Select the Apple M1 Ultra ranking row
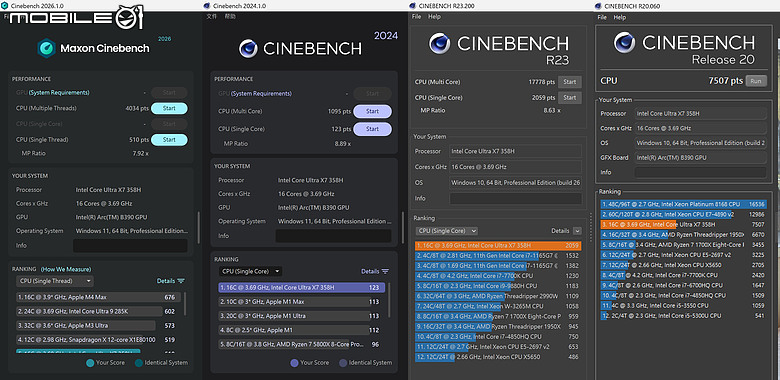This screenshot has height=380, width=780. [301, 316]
